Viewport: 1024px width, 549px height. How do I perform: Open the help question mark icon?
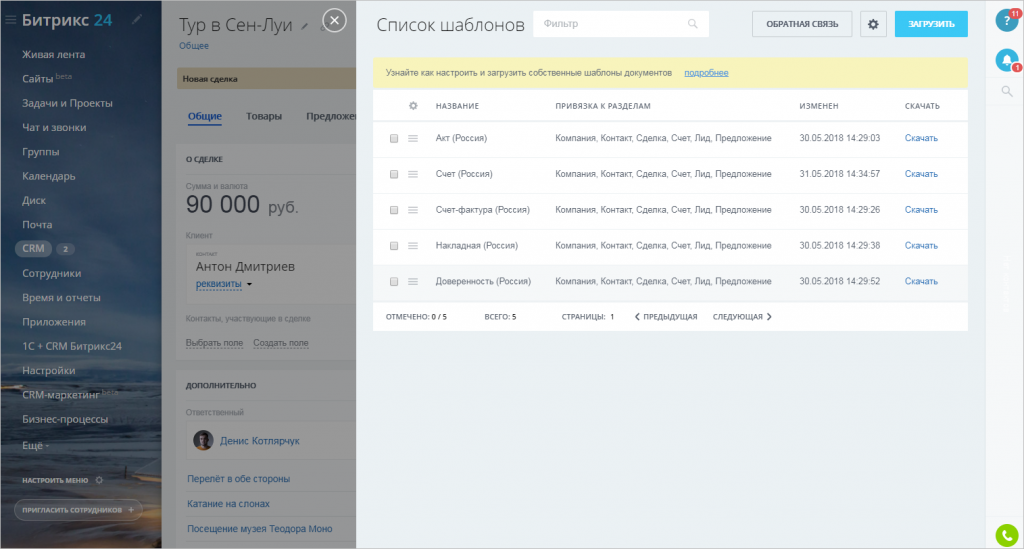tap(1006, 21)
